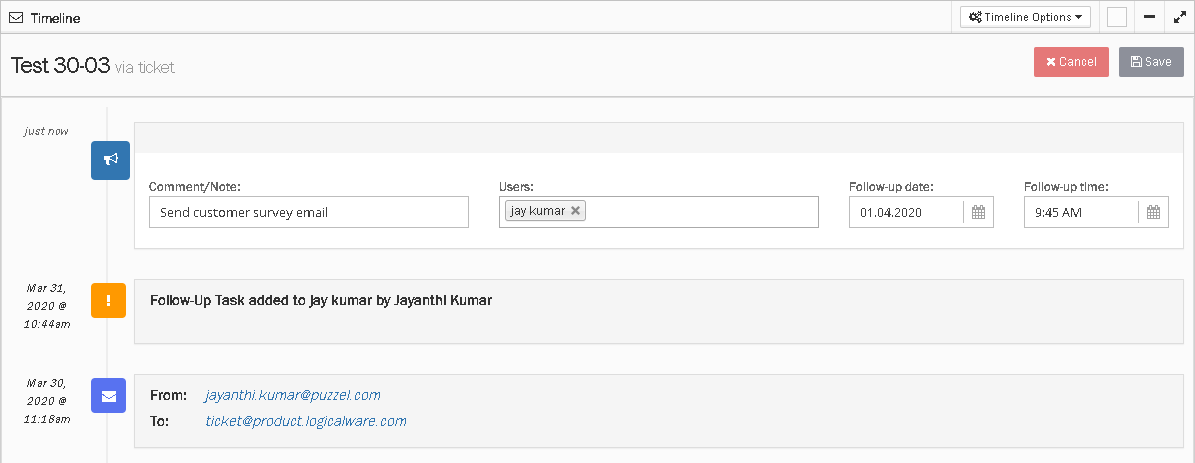Toggle the empty checkbox beside Timeline Options

[x=1117, y=17]
